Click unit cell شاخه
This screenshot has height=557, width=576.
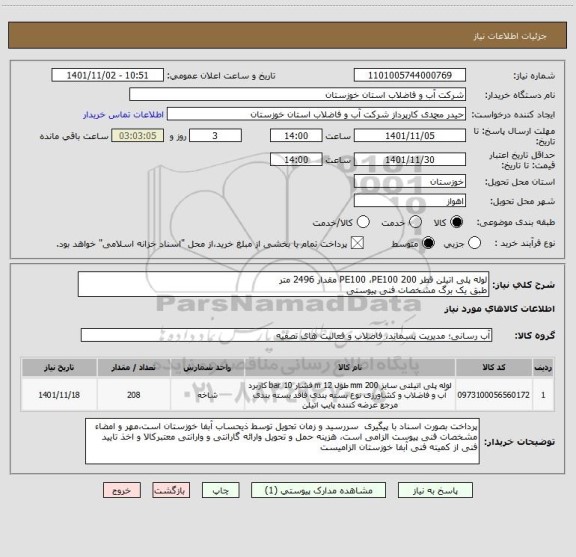pos(207,395)
